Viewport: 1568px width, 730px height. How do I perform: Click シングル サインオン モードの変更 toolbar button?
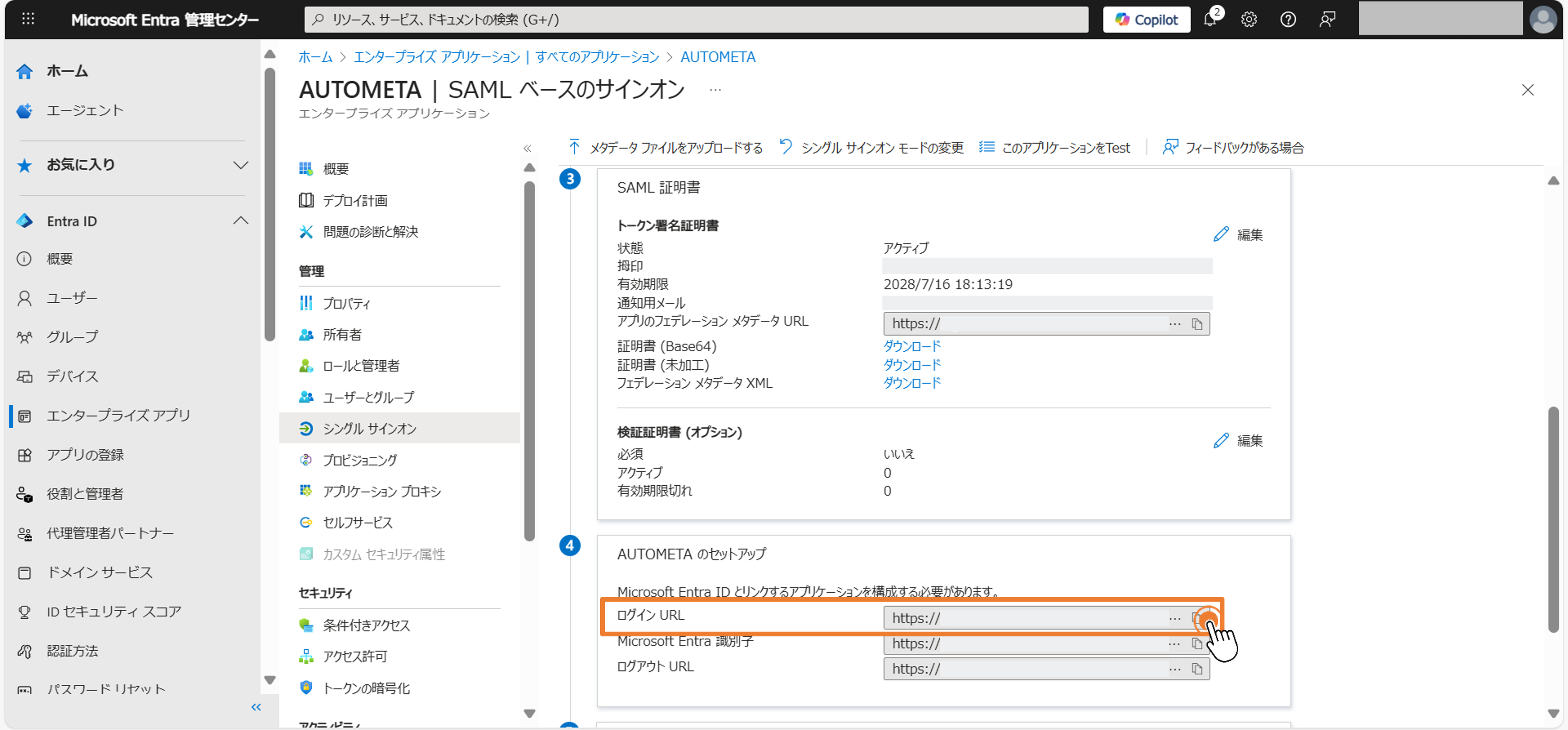coord(871,147)
